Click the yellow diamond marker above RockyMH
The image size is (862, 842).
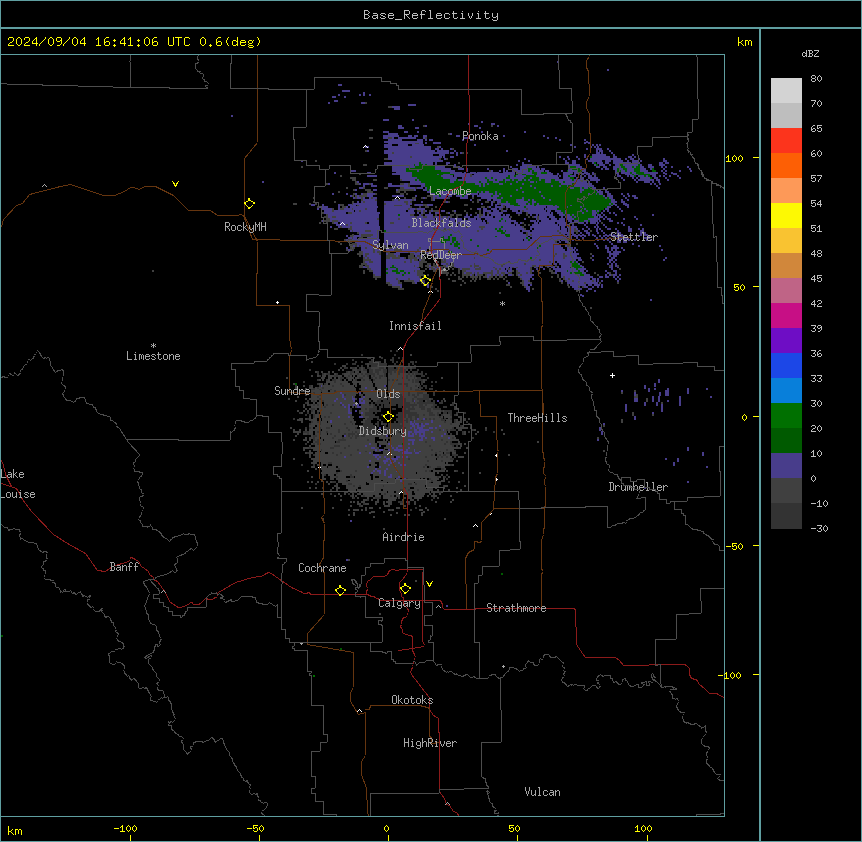click(x=249, y=203)
